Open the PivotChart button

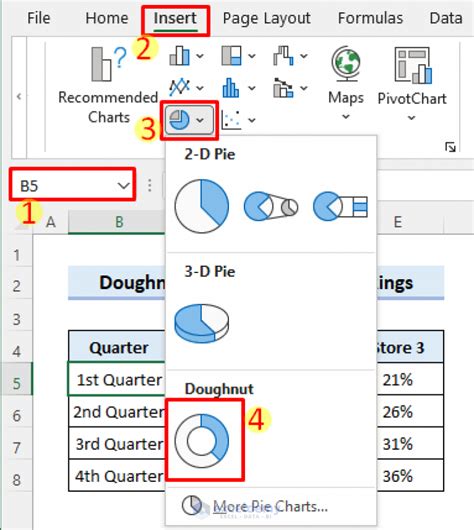412,83
